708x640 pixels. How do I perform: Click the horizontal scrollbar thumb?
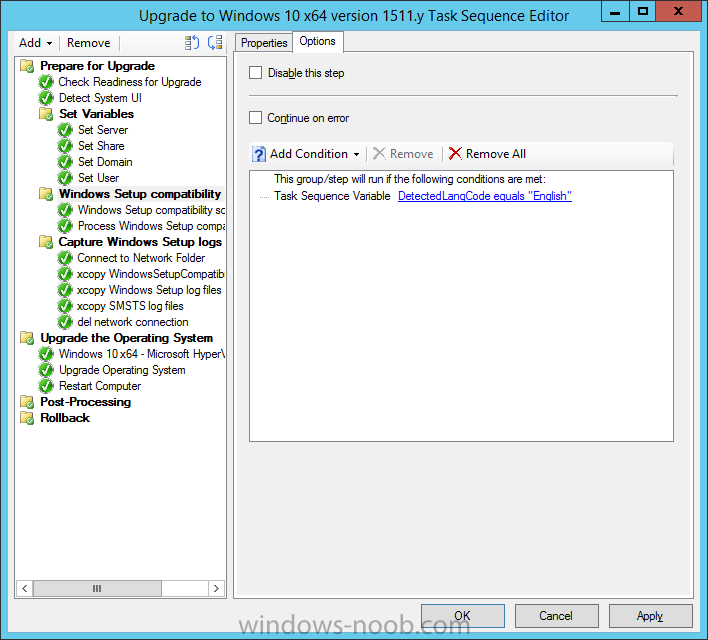[97, 589]
